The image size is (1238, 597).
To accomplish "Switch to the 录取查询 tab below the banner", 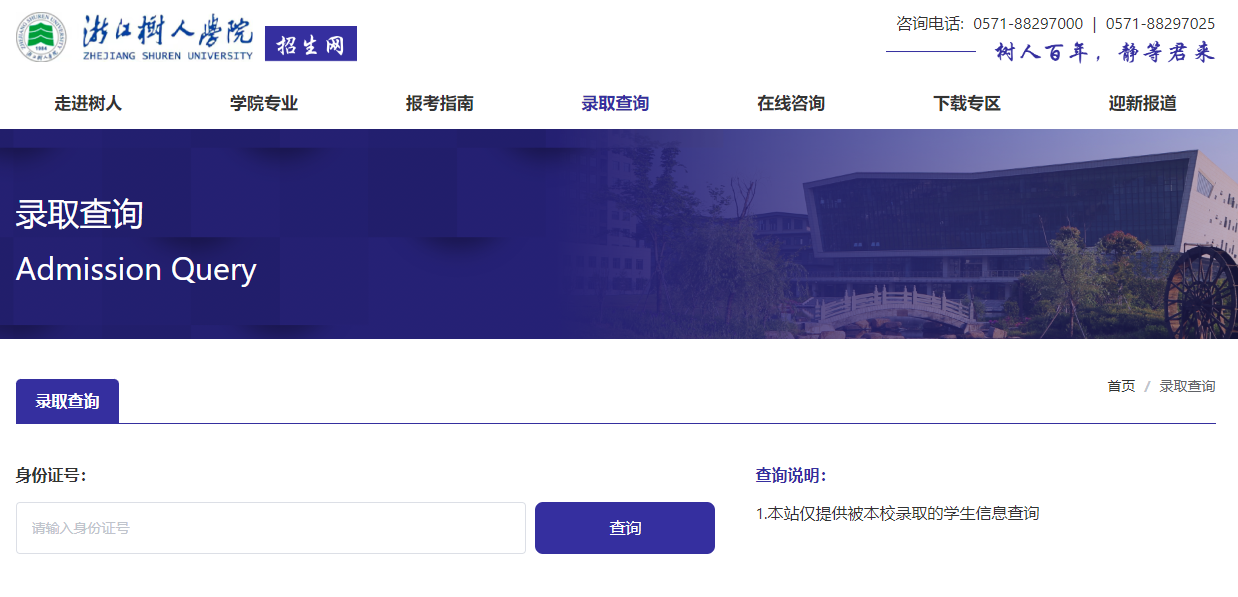I will (66, 400).
